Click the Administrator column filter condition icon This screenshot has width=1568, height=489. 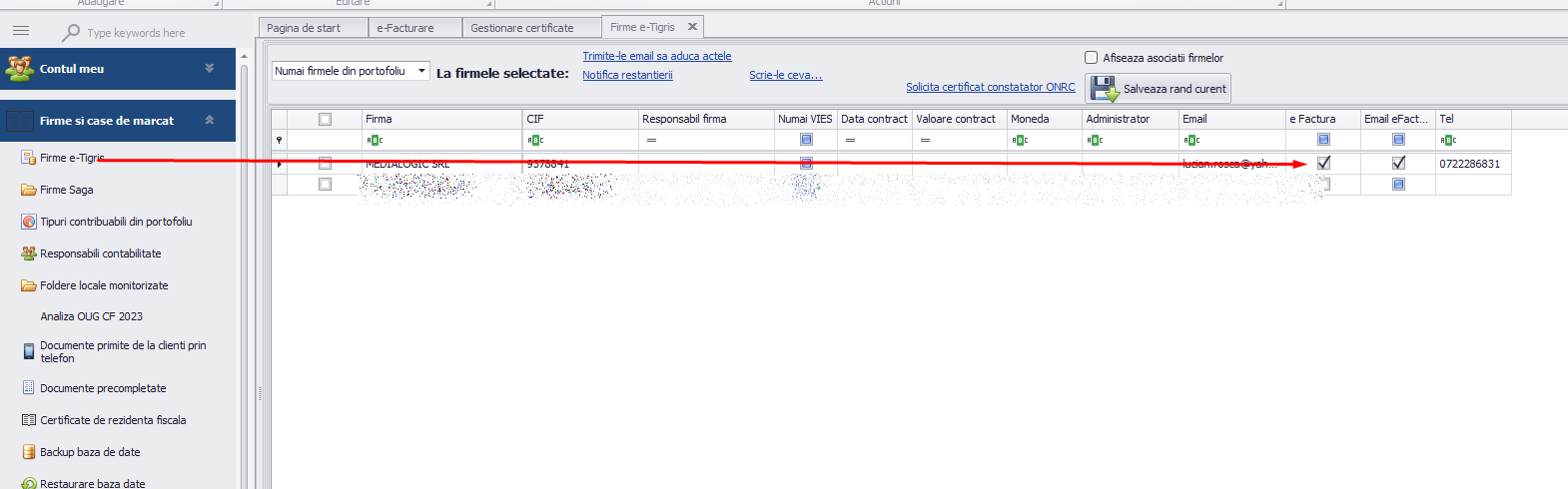click(x=1095, y=141)
